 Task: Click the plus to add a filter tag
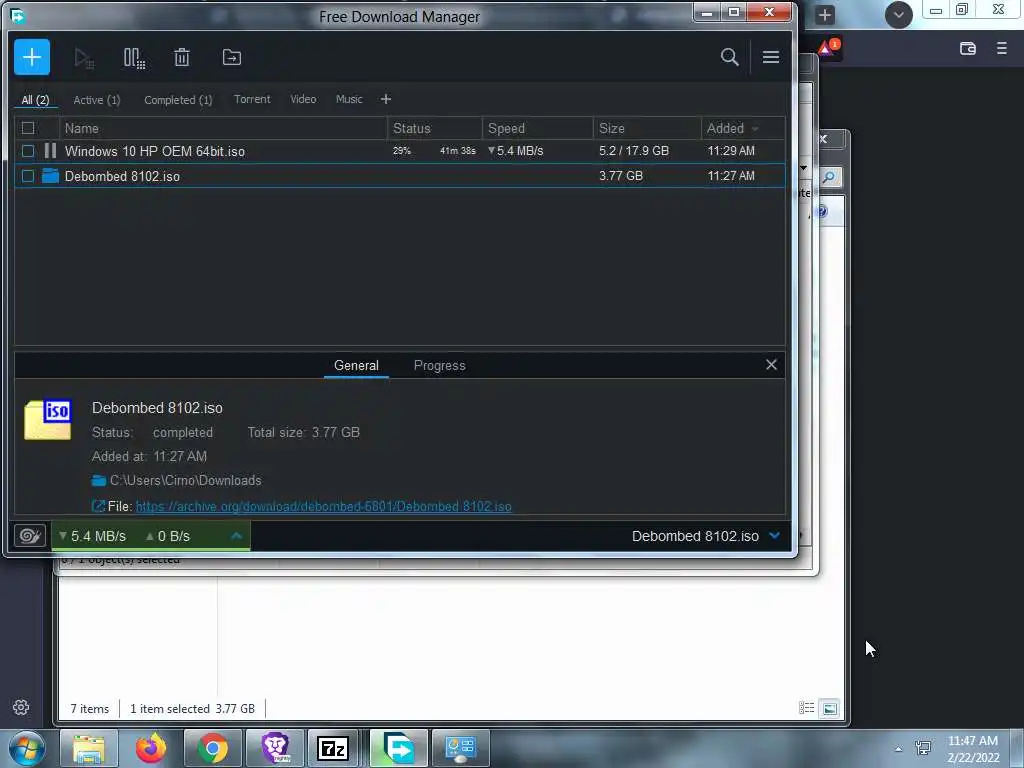tap(386, 99)
